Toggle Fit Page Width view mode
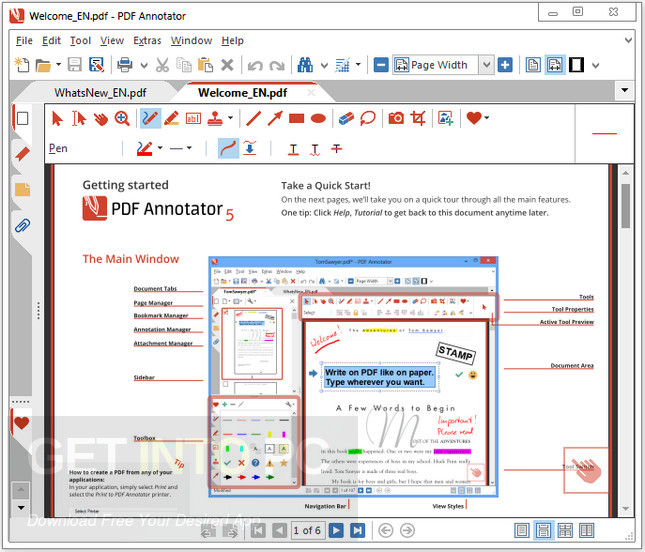Viewport: 645px width, 552px height. click(555, 65)
